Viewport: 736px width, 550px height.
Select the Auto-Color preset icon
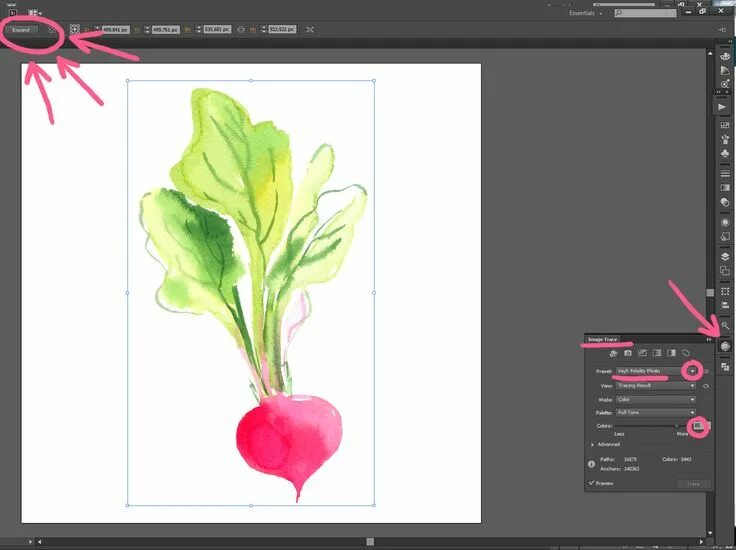(613, 353)
